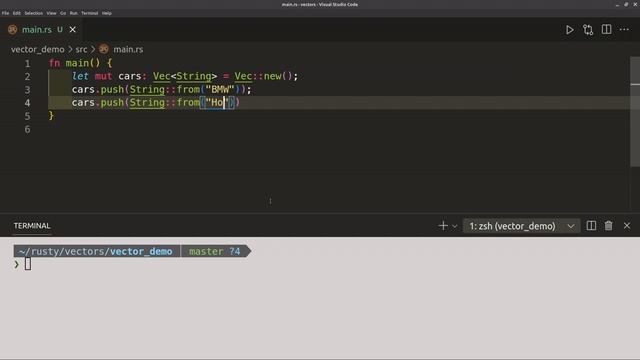640x360 pixels.
Task: Click the mut keyword on line 2
Action: tap(103, 76)
